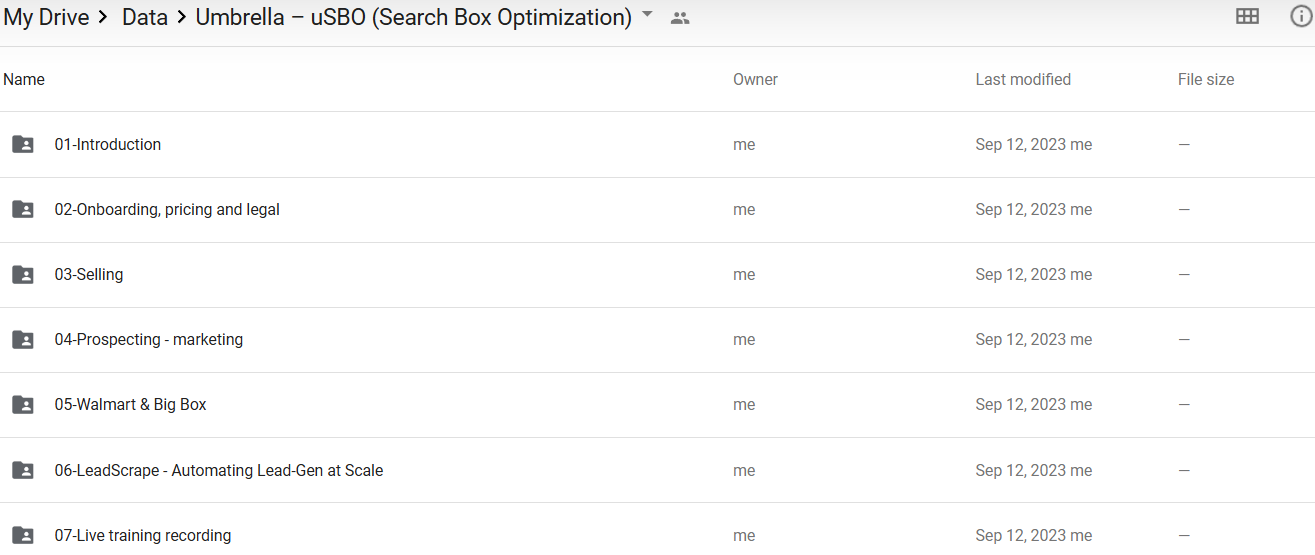
Task: Sort files by Name column
Action: point(24,79)
